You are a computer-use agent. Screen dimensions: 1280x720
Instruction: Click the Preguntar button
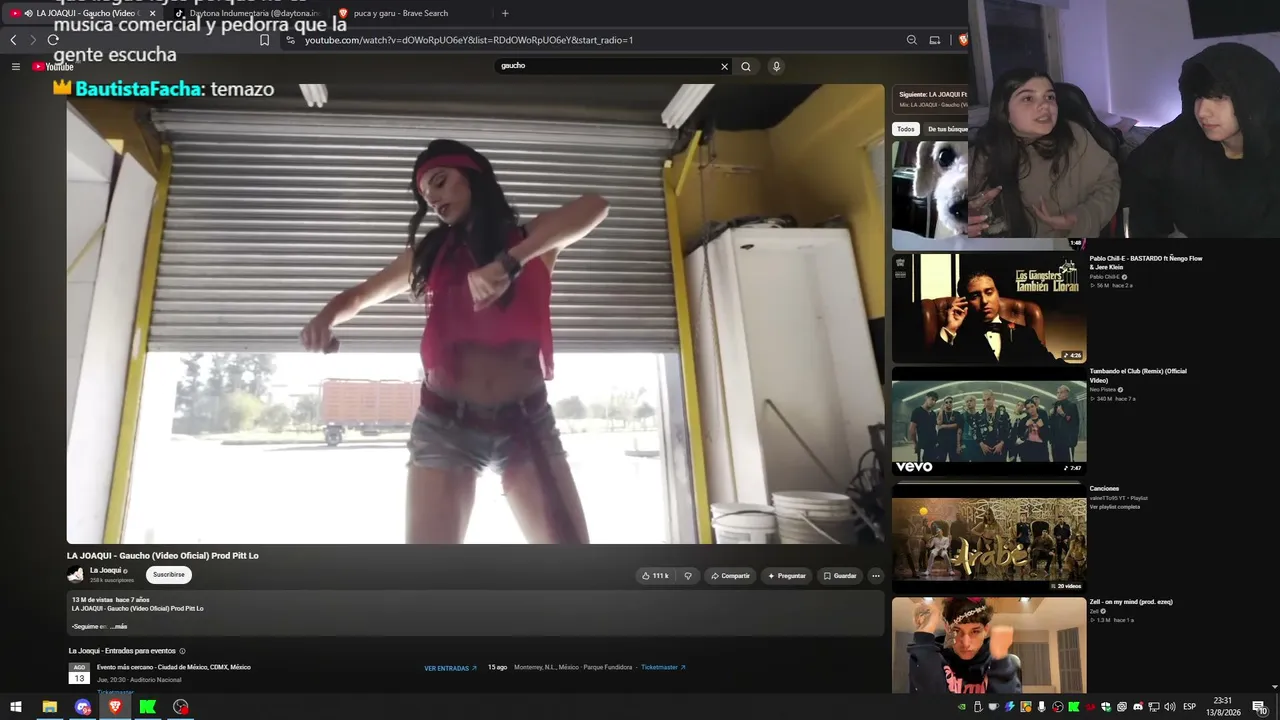click(x=787, y=576)
